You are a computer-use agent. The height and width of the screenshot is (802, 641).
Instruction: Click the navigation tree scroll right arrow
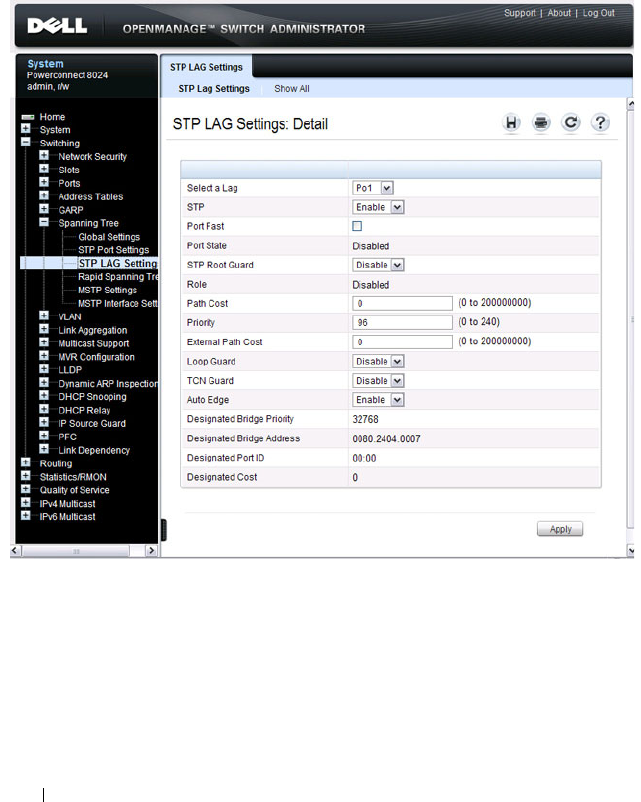tap(151, 550)
